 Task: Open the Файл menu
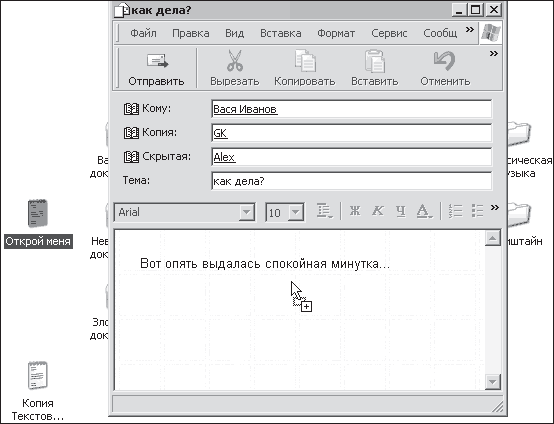click(143, 33)
